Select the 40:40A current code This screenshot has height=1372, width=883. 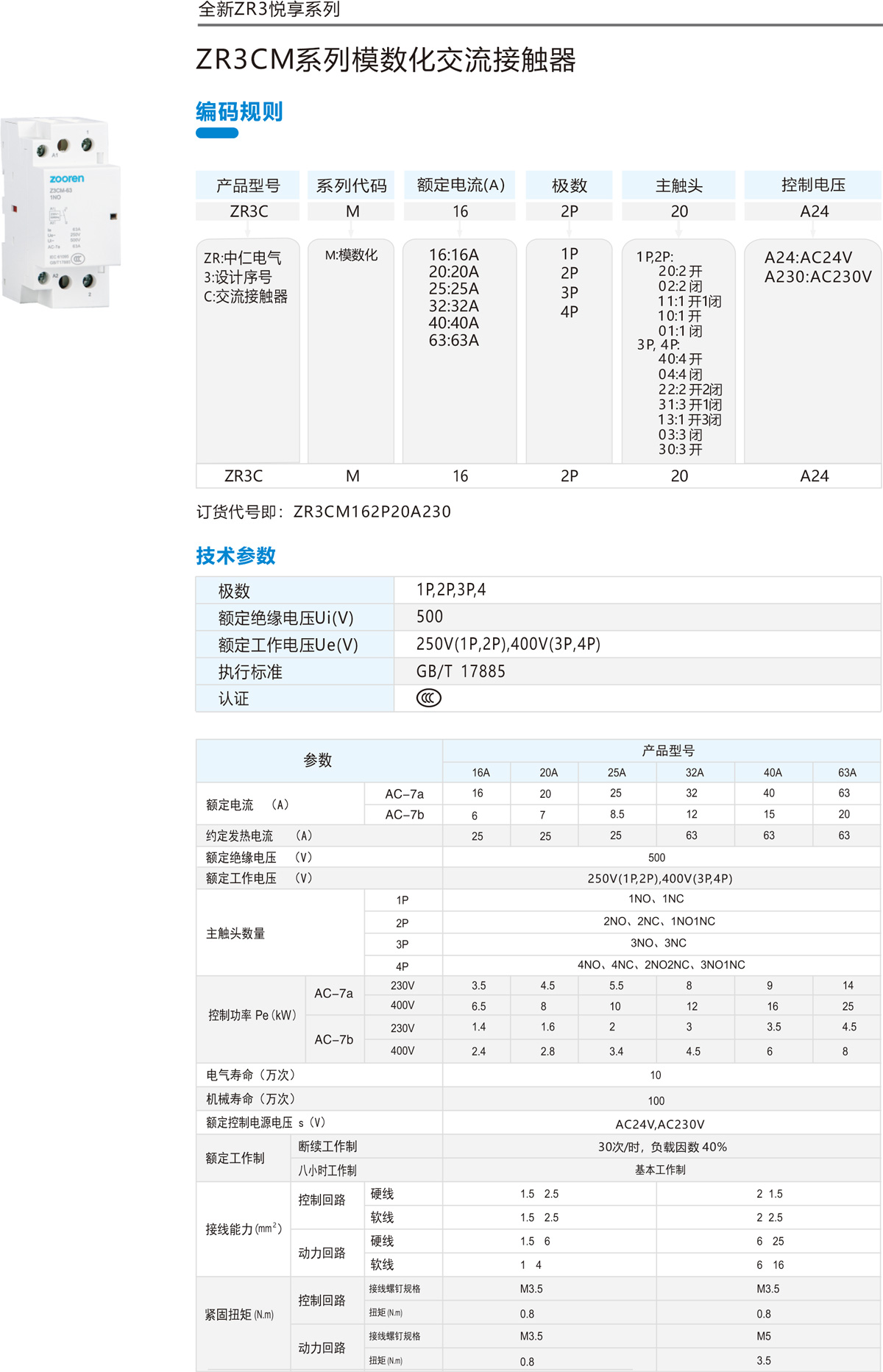(x=454, y=322)
